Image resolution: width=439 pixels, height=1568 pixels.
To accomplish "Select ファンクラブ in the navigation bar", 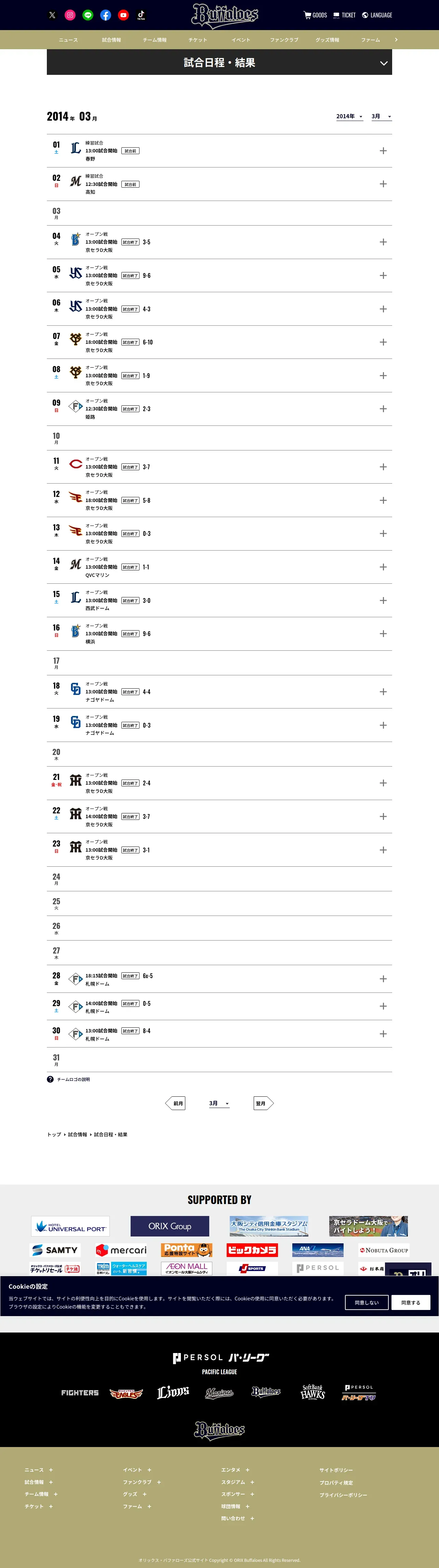I will coord(284,40).
